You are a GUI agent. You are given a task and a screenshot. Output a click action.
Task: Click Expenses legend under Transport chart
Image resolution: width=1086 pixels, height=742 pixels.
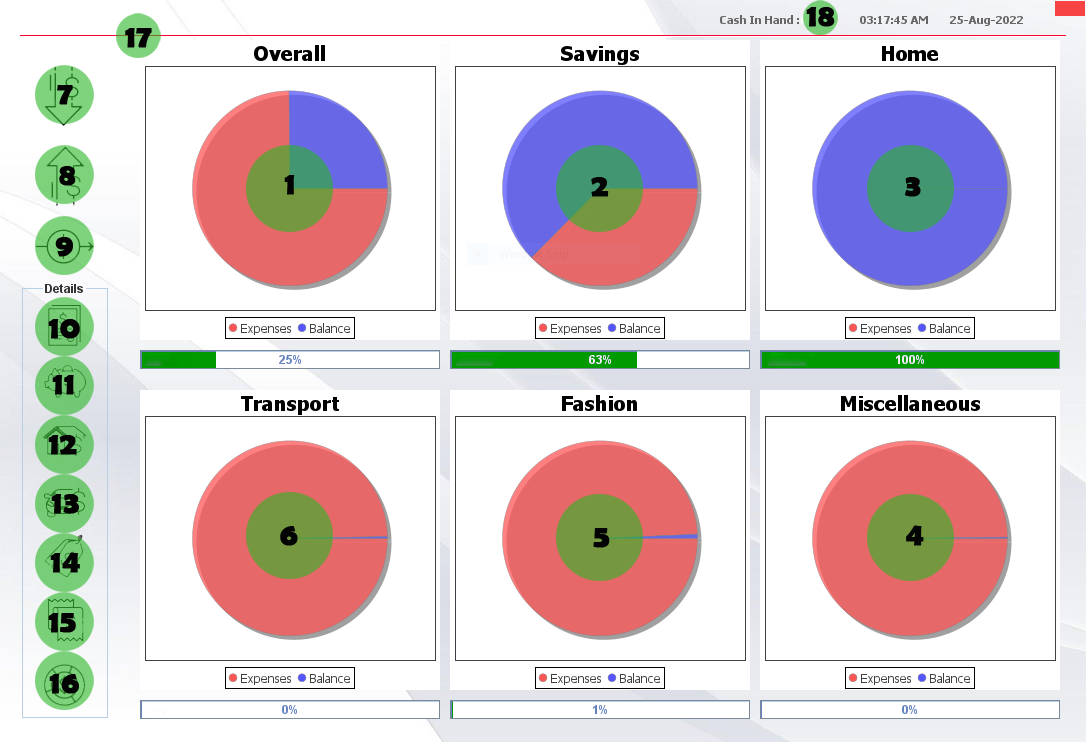pyautogui.click(x=260, y=678)
